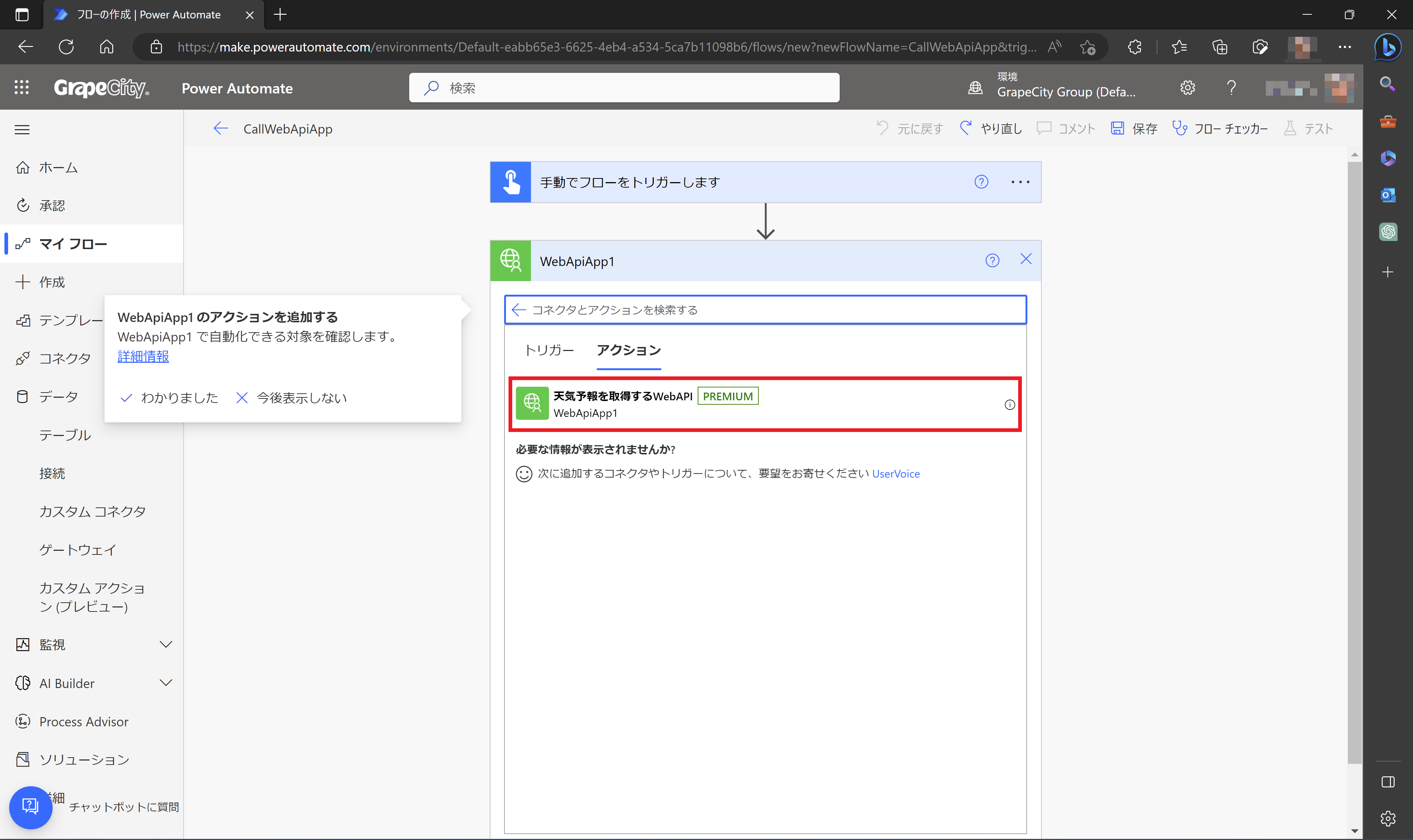Click 今後表示しない in the tooltip

[291, 398]
